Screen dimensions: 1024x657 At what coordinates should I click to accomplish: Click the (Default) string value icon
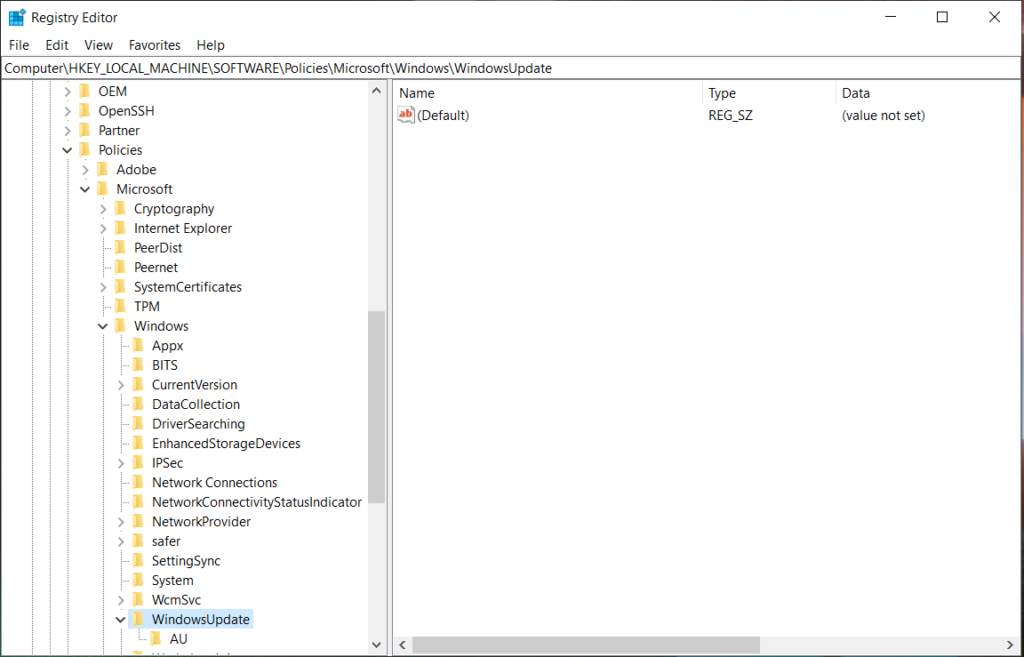(x=406, y=115)
